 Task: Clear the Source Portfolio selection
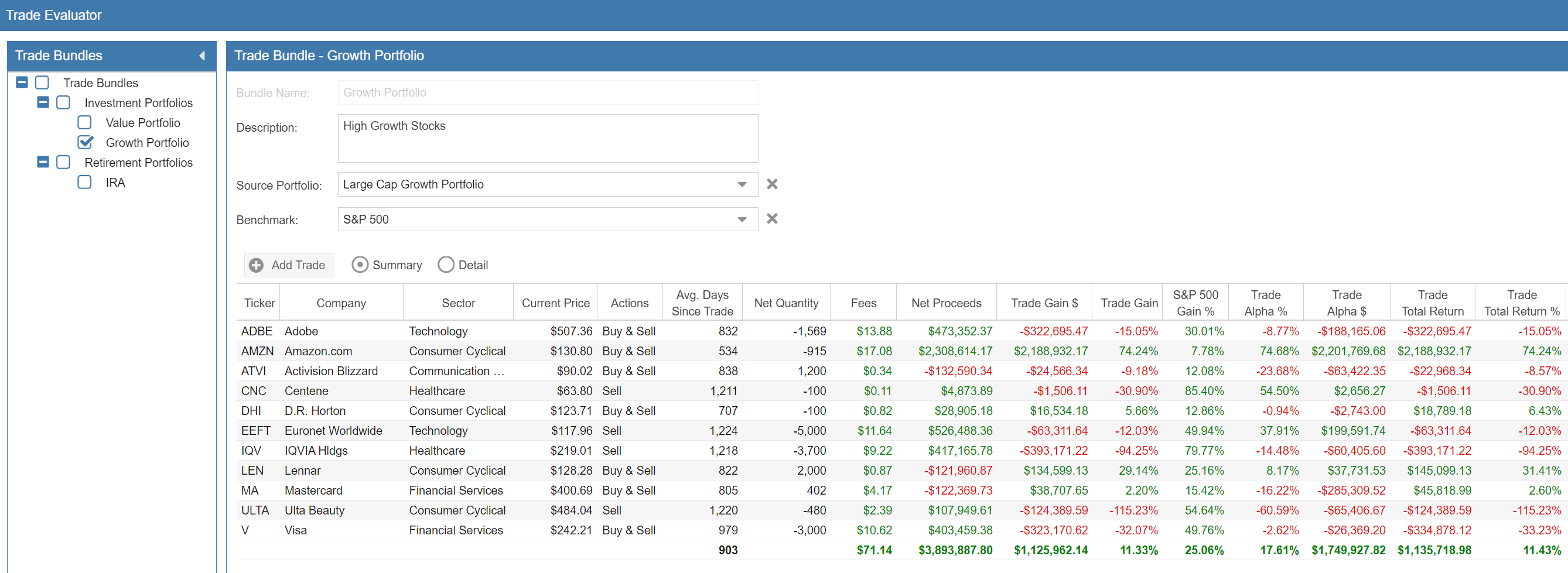771,184
